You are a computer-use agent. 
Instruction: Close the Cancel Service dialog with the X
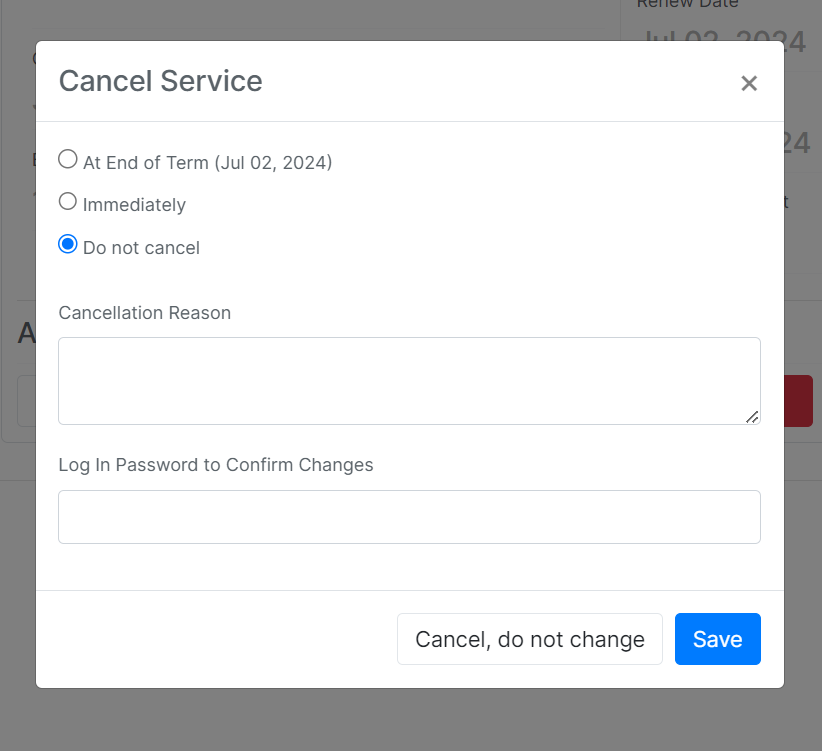749,83
